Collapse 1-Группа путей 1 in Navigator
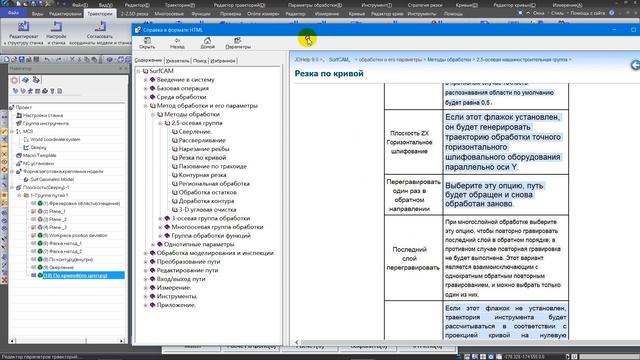 pos(19,196)
